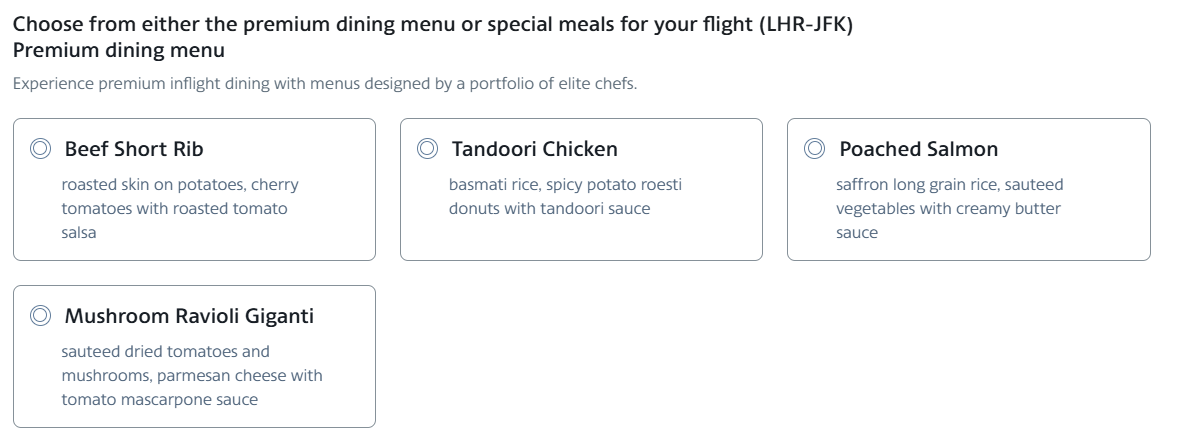This screenshot has width=1188, height=430.
Task: Select the Tandoori Chicken radio button
Action: [427, 149]
